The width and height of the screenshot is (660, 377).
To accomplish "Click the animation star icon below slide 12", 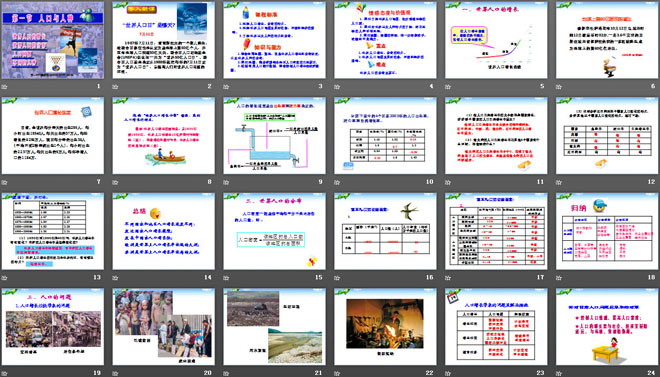I will [x=559, y=182].
